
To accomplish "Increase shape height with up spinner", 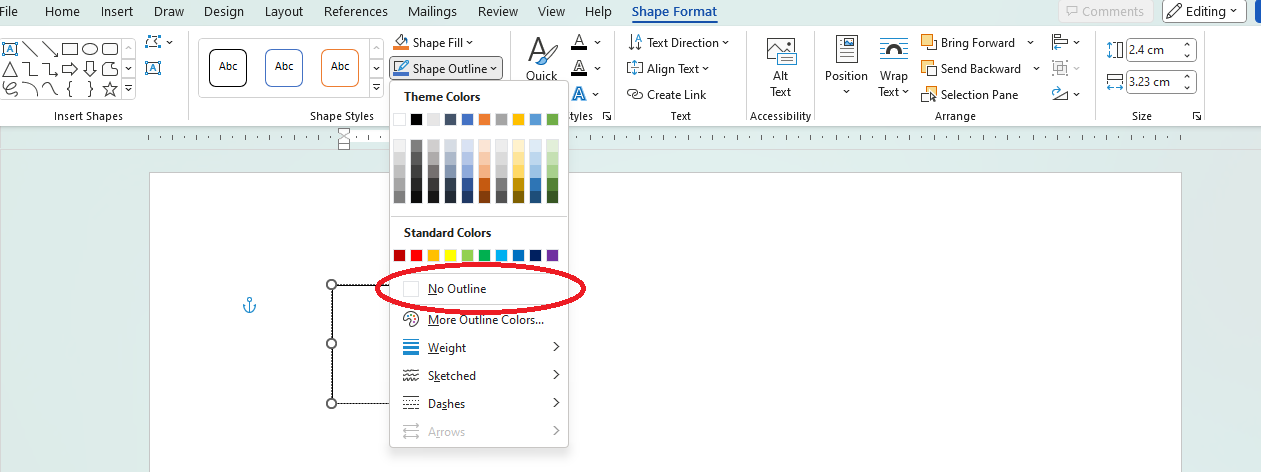I will [1188, 45].
